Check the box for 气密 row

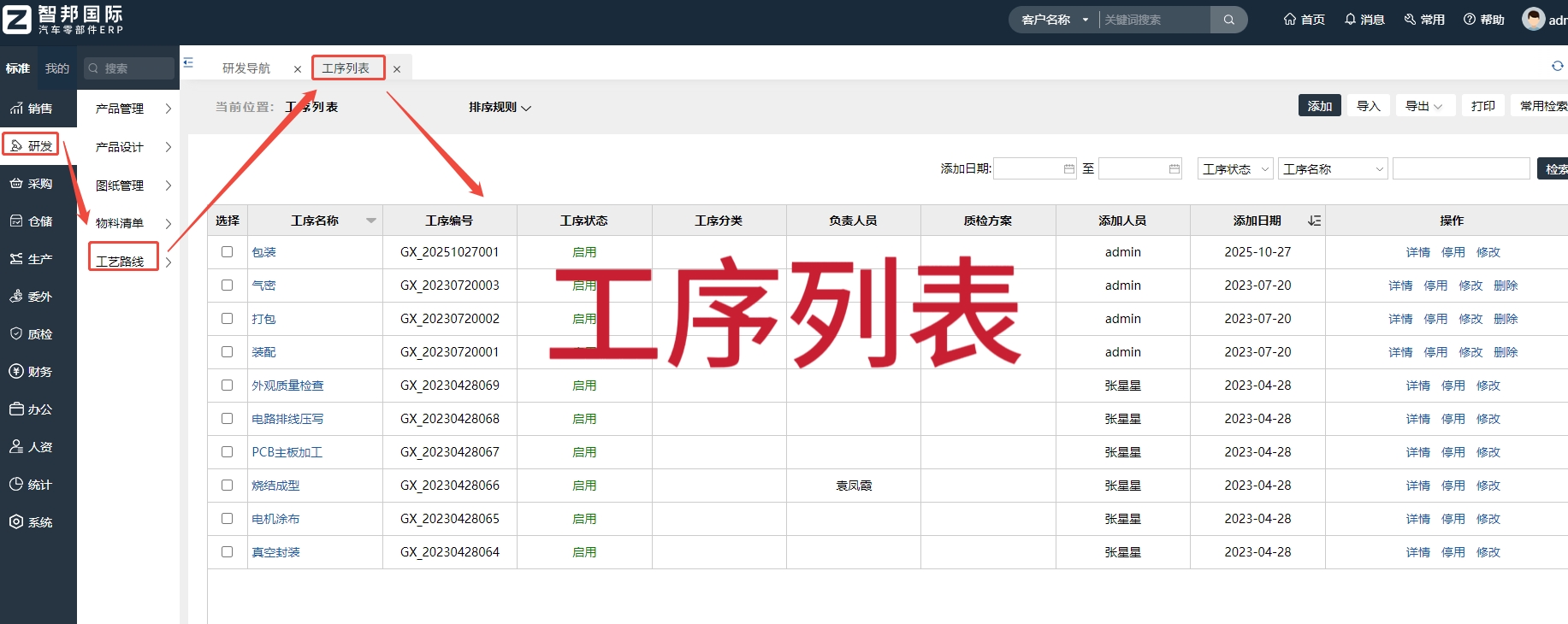(227, 285)
